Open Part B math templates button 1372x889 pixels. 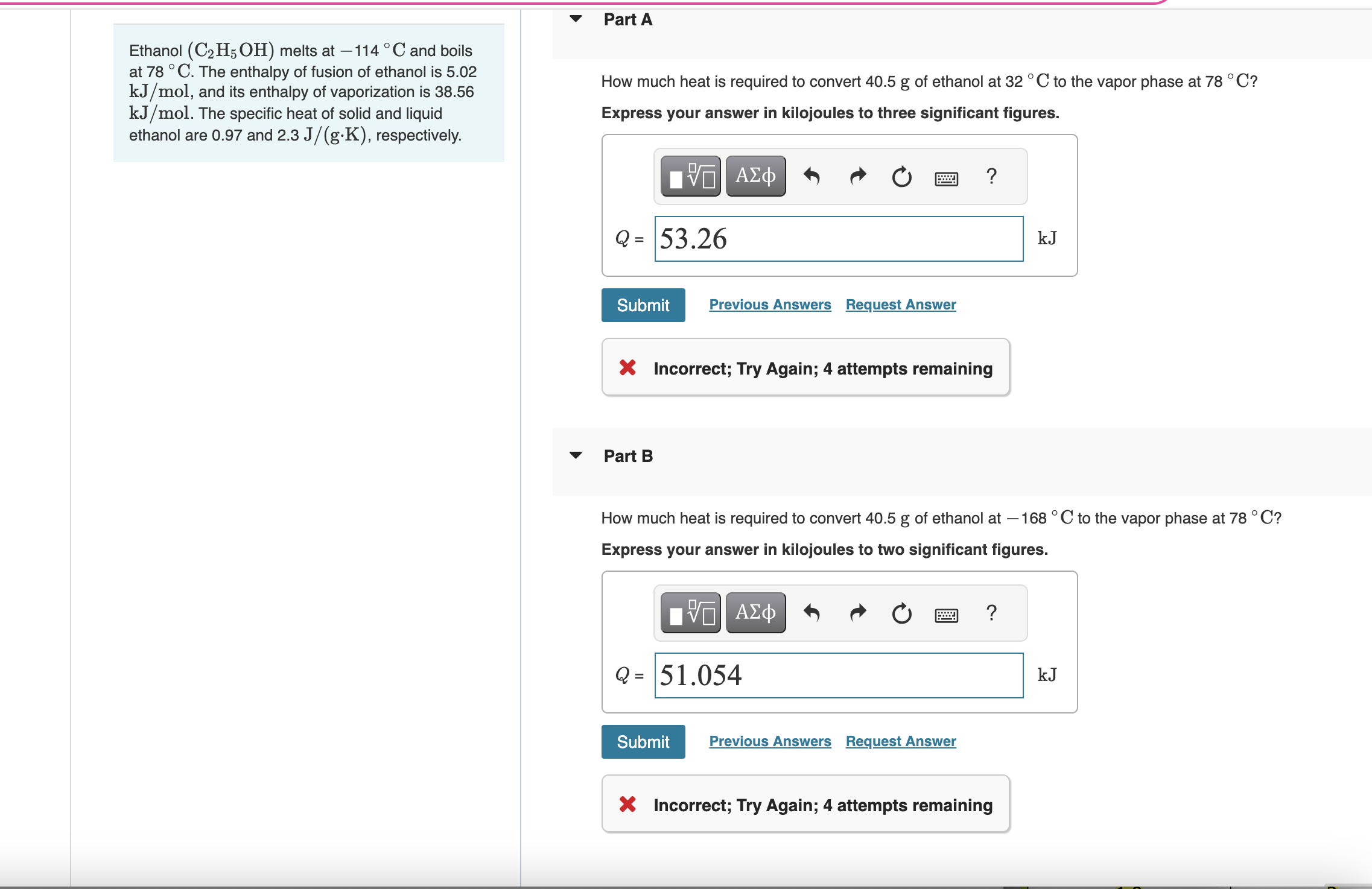click(691, 613)
